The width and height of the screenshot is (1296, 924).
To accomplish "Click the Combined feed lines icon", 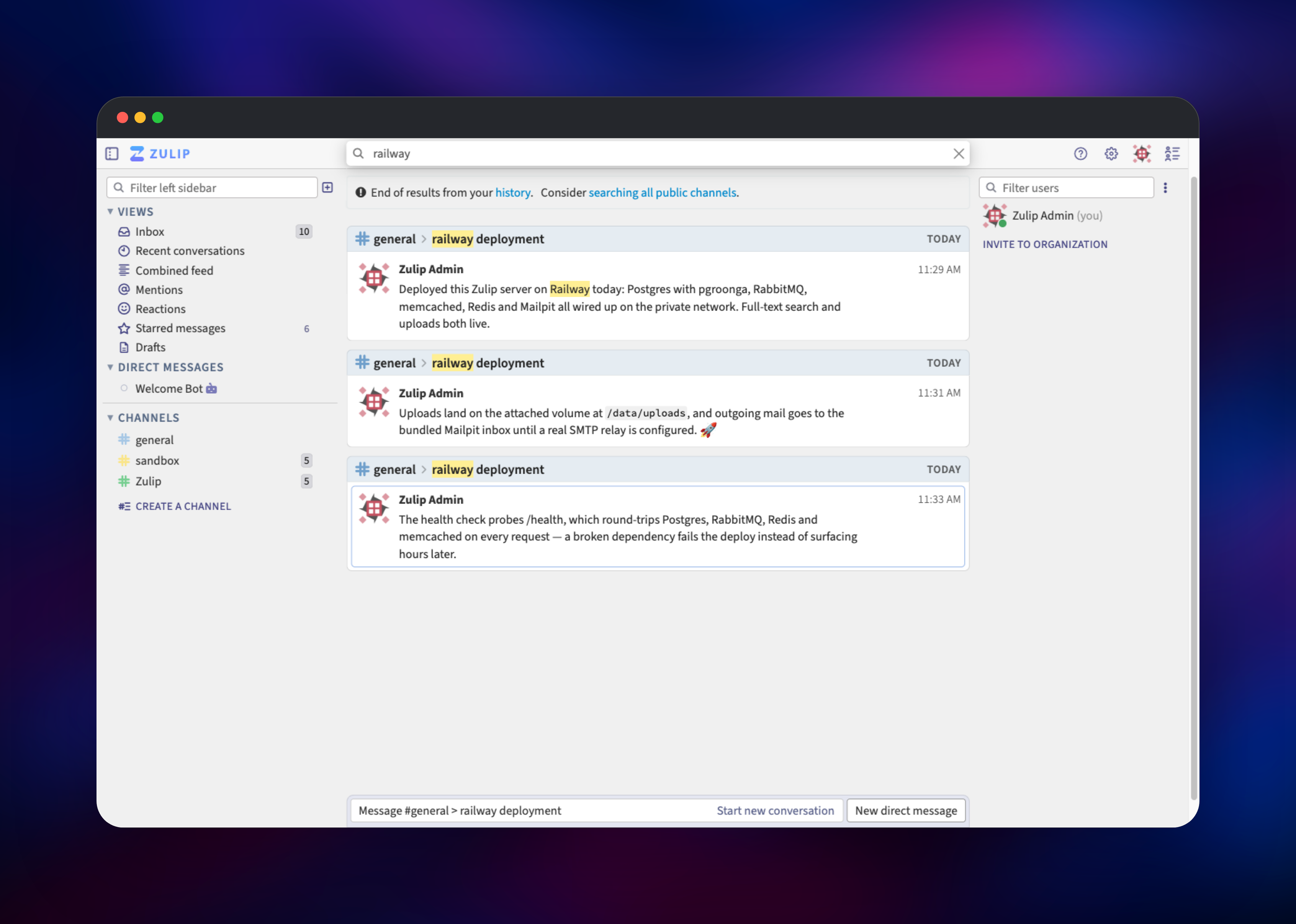I will 124,270.
